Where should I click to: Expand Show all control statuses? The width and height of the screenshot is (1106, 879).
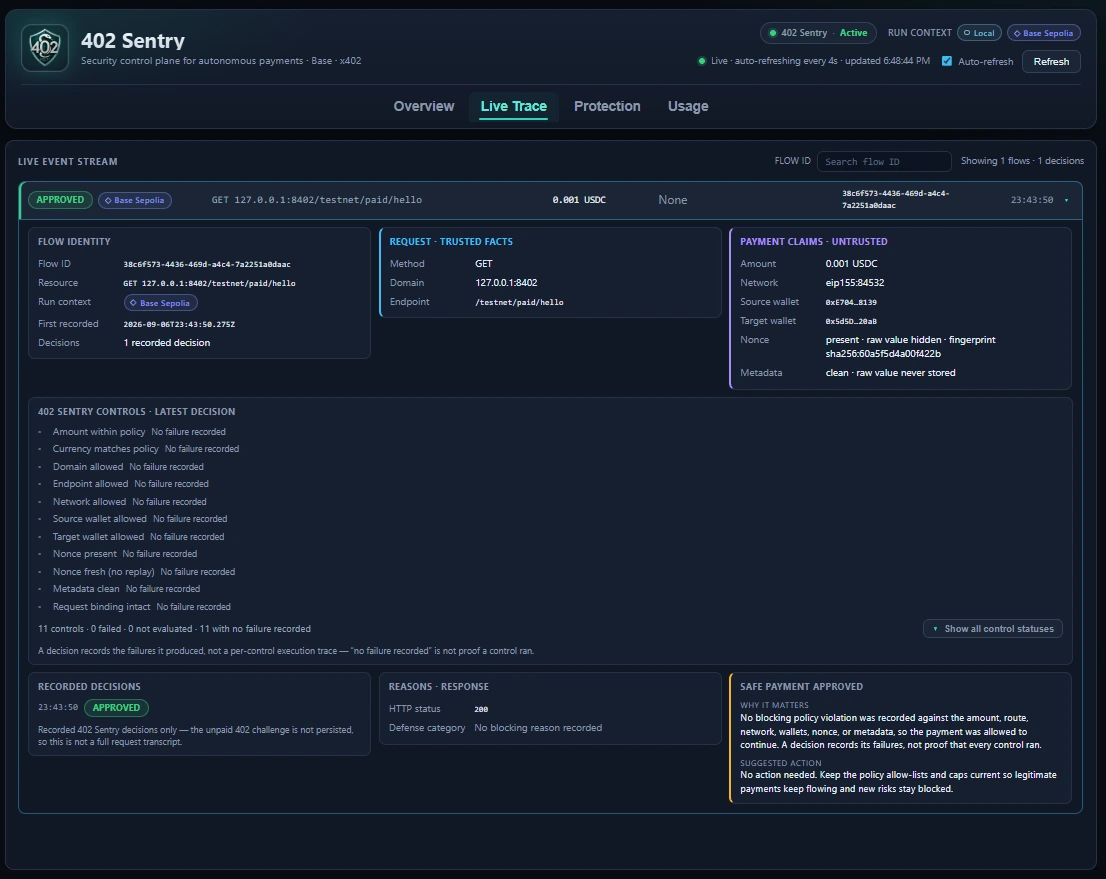pos(992,629)
